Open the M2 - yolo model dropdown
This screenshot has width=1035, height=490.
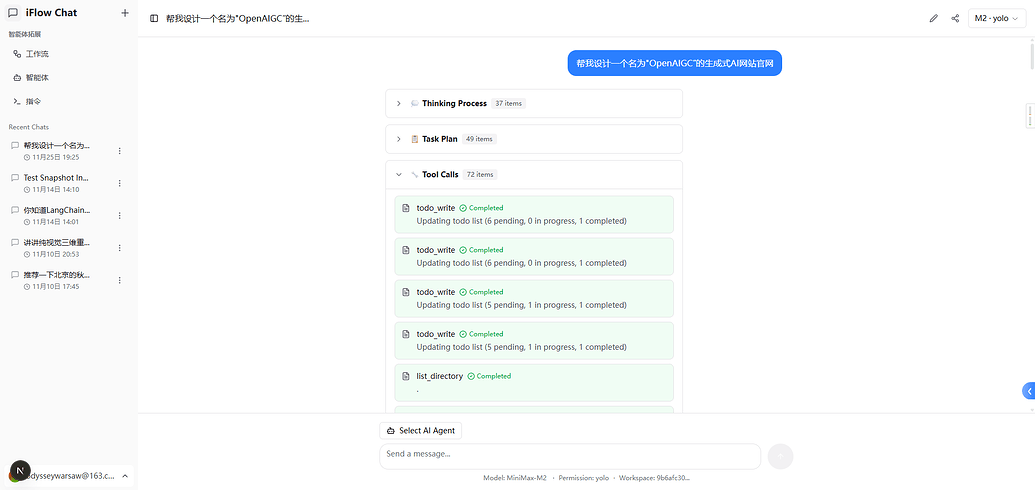coord(997,18)
